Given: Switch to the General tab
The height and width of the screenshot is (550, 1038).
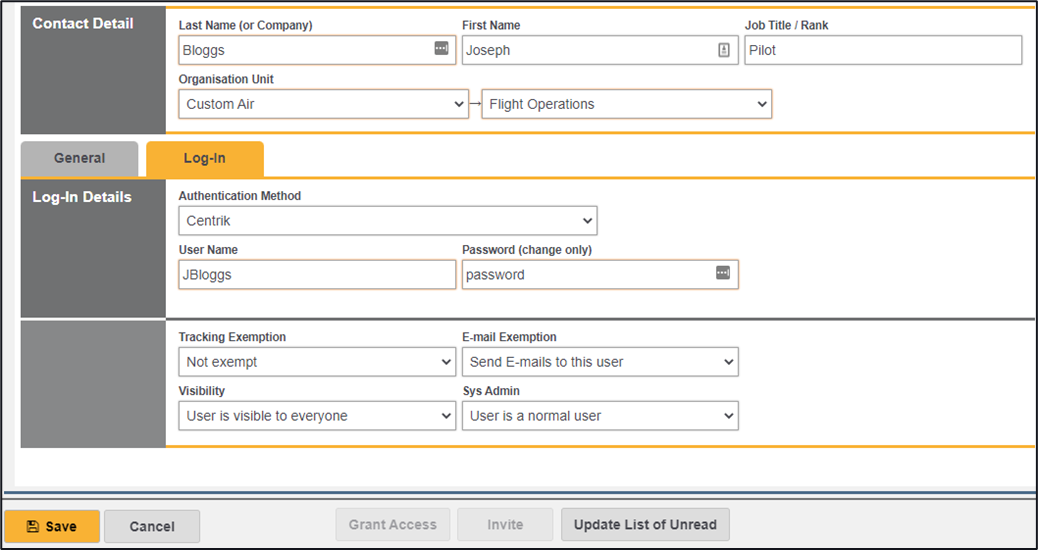Looking at the screenshot, I should click(x=80, y=159).
